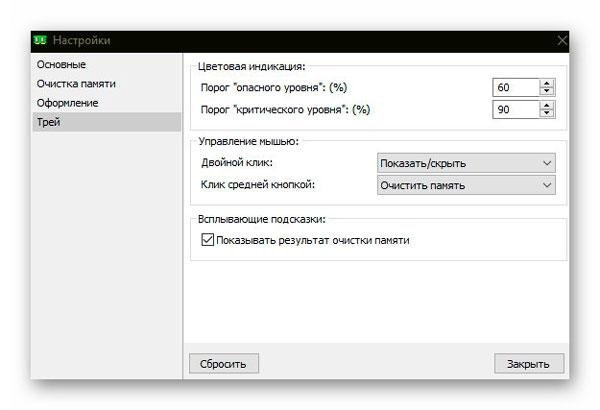Expand the 'Очистить память' dropdown arrow
600x410 pixels.
(x=547, y=185)
